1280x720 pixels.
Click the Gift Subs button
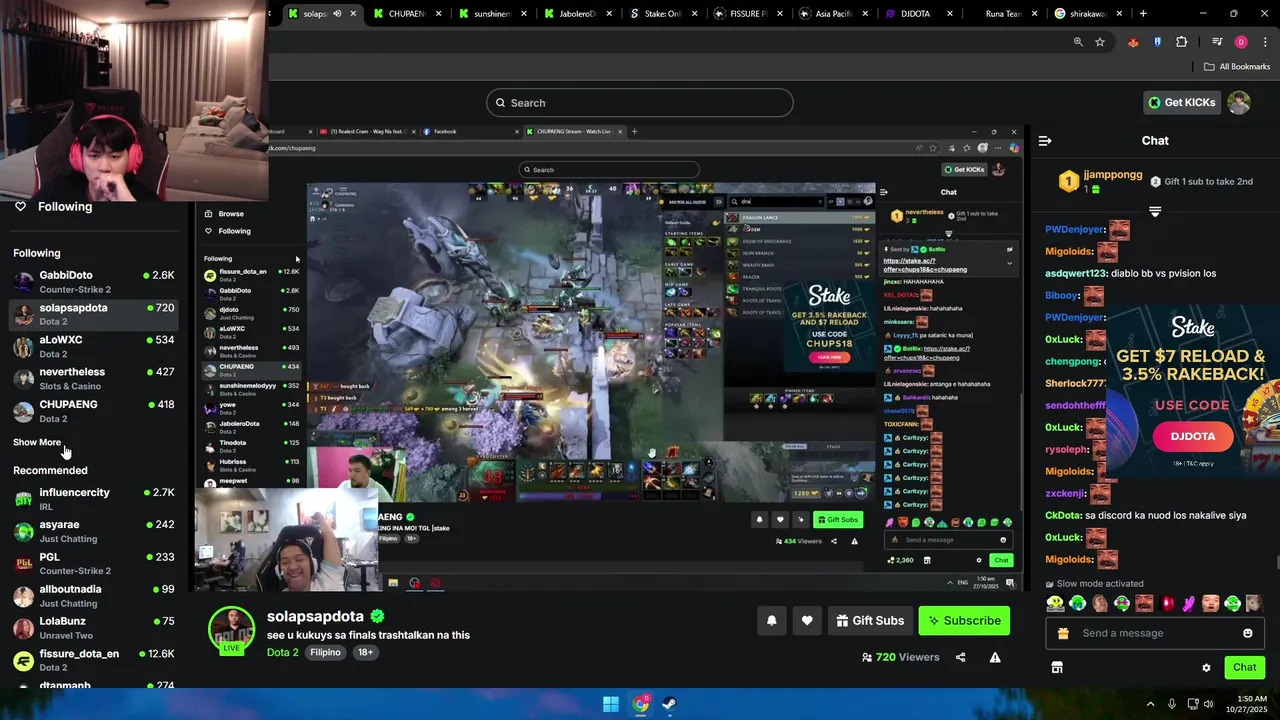(x=870, y=620)
